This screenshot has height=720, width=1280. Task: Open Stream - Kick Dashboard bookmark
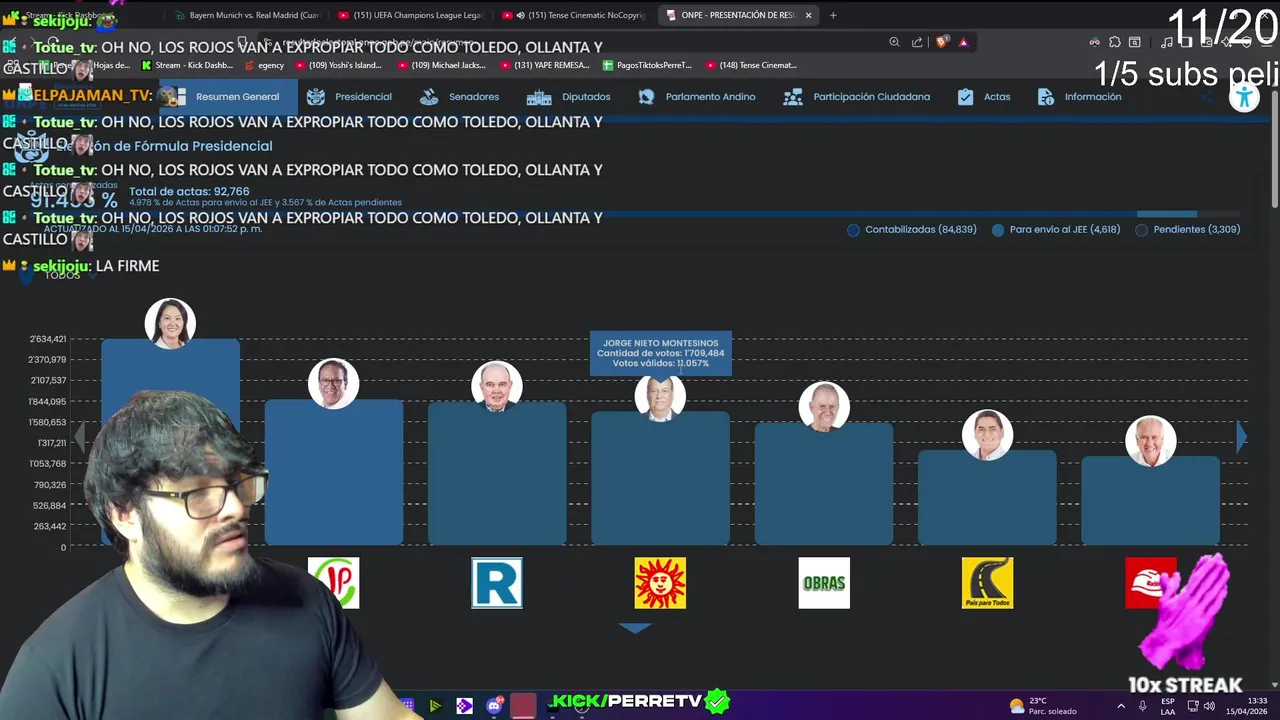[187, 65]
